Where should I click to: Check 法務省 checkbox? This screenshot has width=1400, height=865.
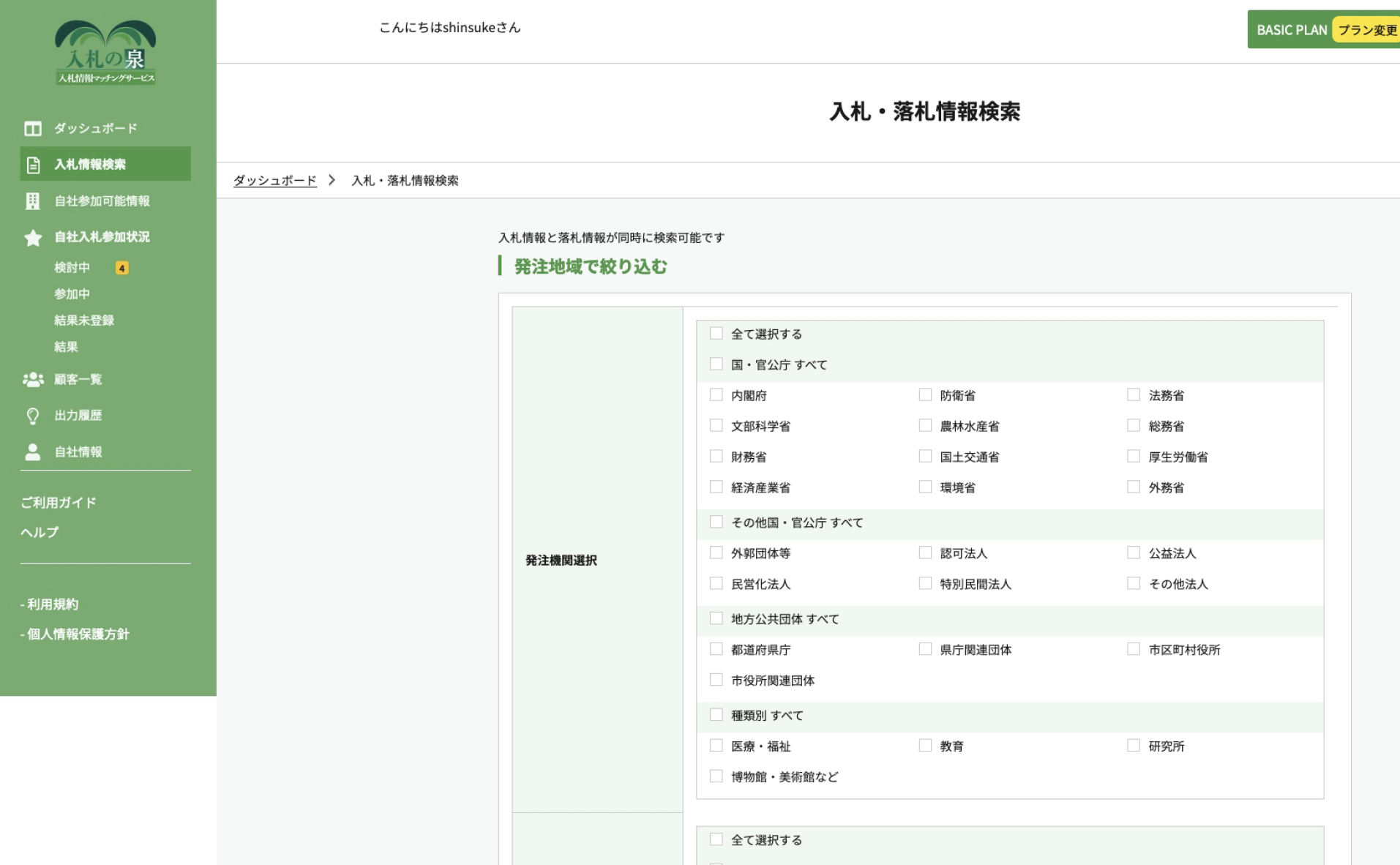1134,395
